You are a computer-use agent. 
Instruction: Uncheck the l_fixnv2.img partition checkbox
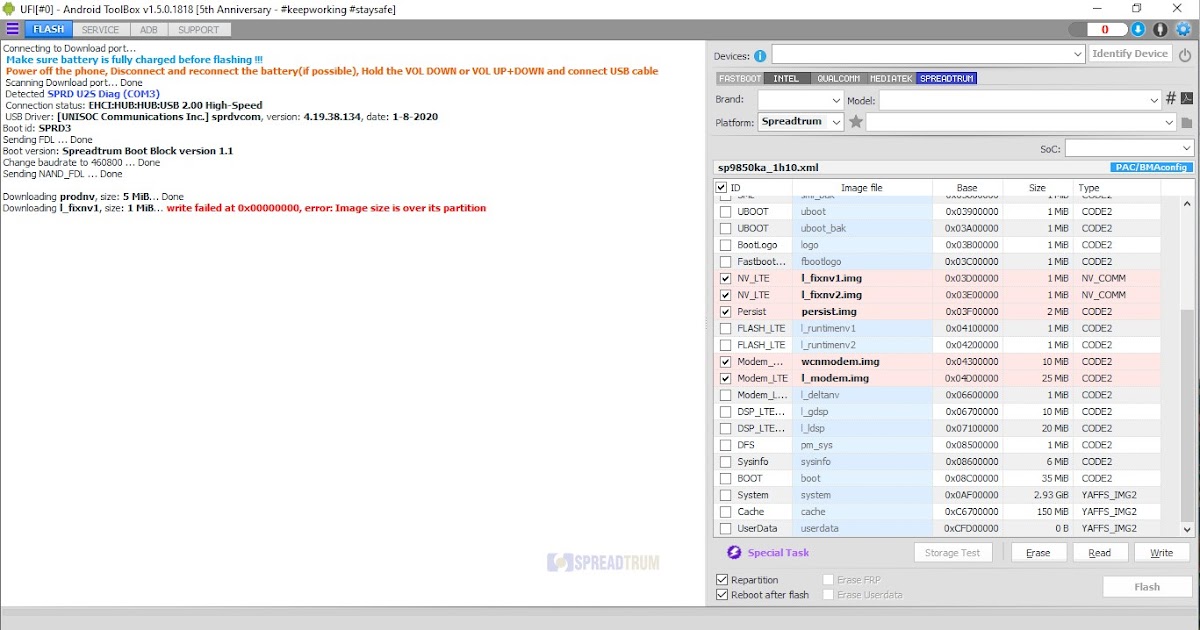point(726,295)
